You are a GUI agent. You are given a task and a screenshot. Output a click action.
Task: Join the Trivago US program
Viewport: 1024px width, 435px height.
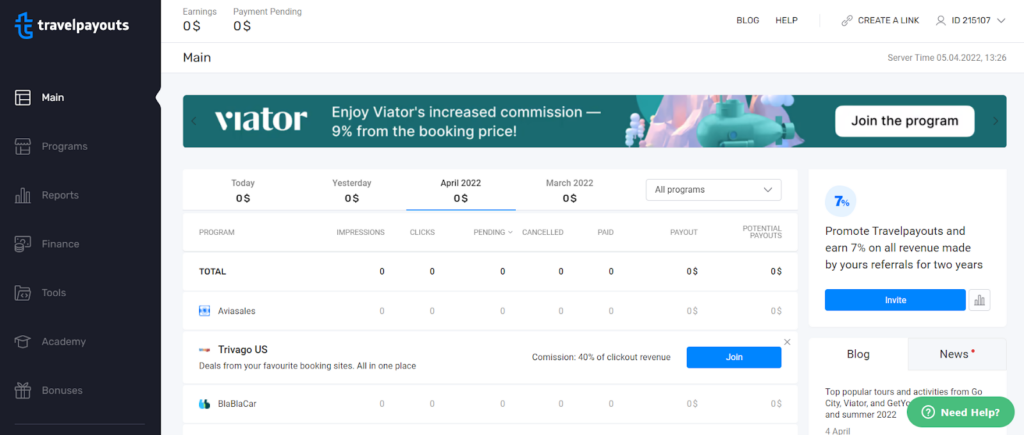pos(733,357)
